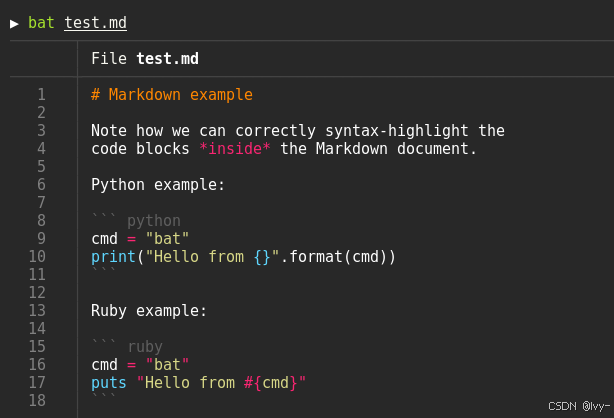
Task: Click 'code blocks' text on line 4
Action: click(140, 149)
